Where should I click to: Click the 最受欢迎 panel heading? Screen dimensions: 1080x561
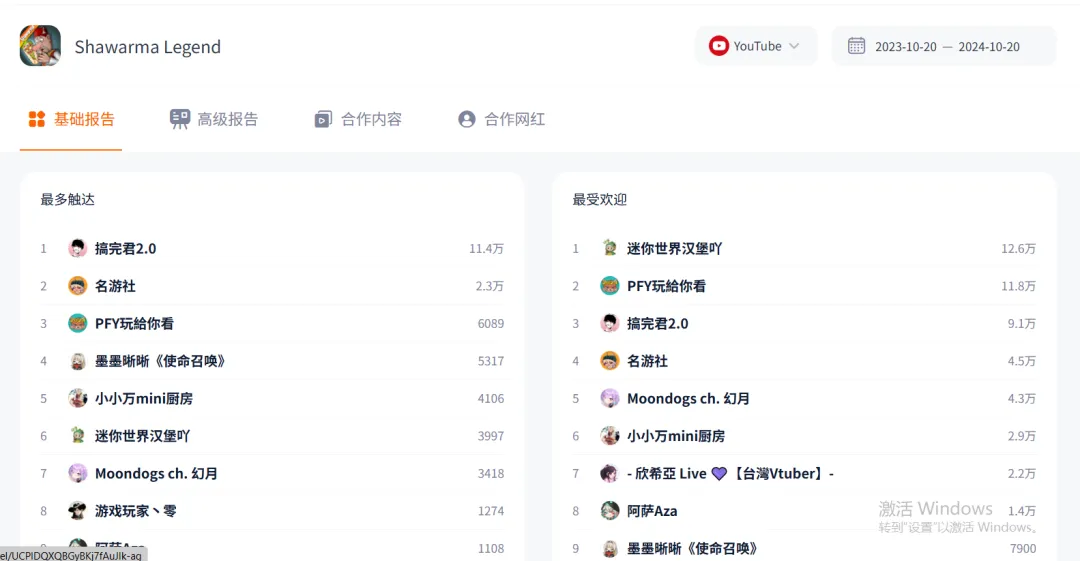(x=599, y=199)
